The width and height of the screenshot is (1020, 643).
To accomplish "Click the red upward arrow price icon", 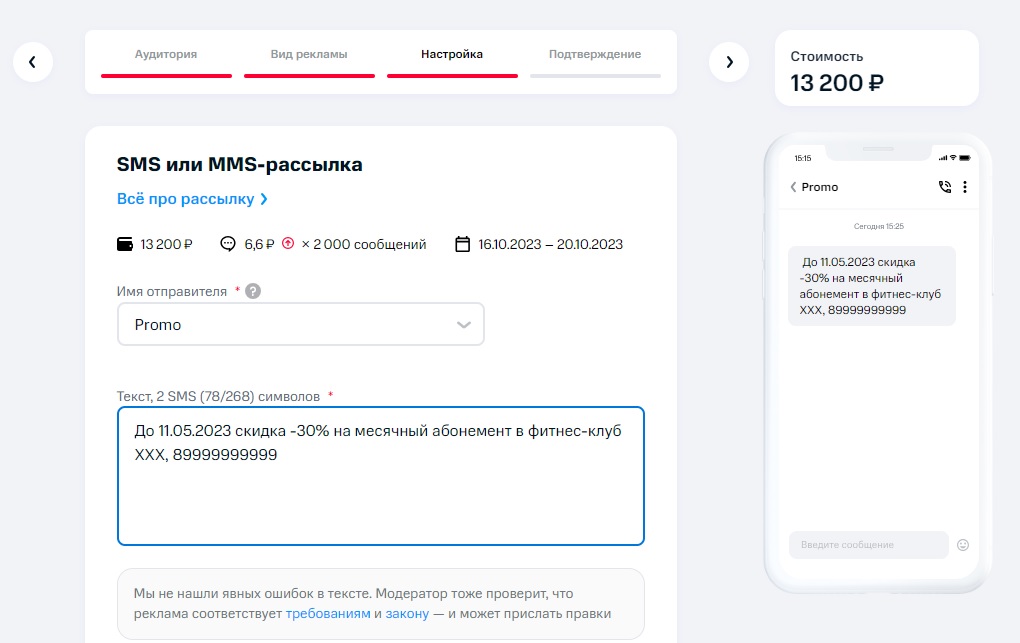I will point(287,243).
